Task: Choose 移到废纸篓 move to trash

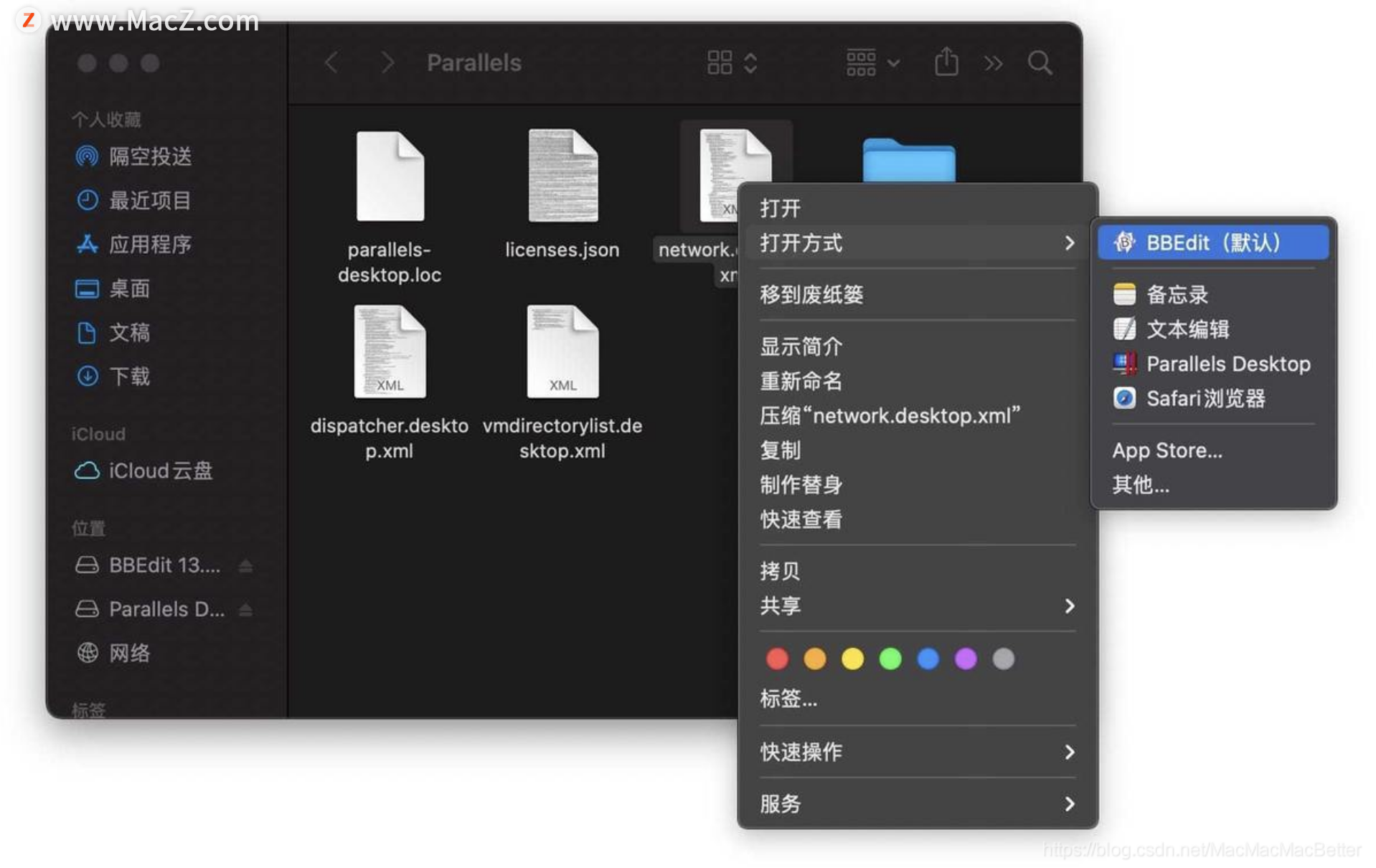Action: coord(918,294)
